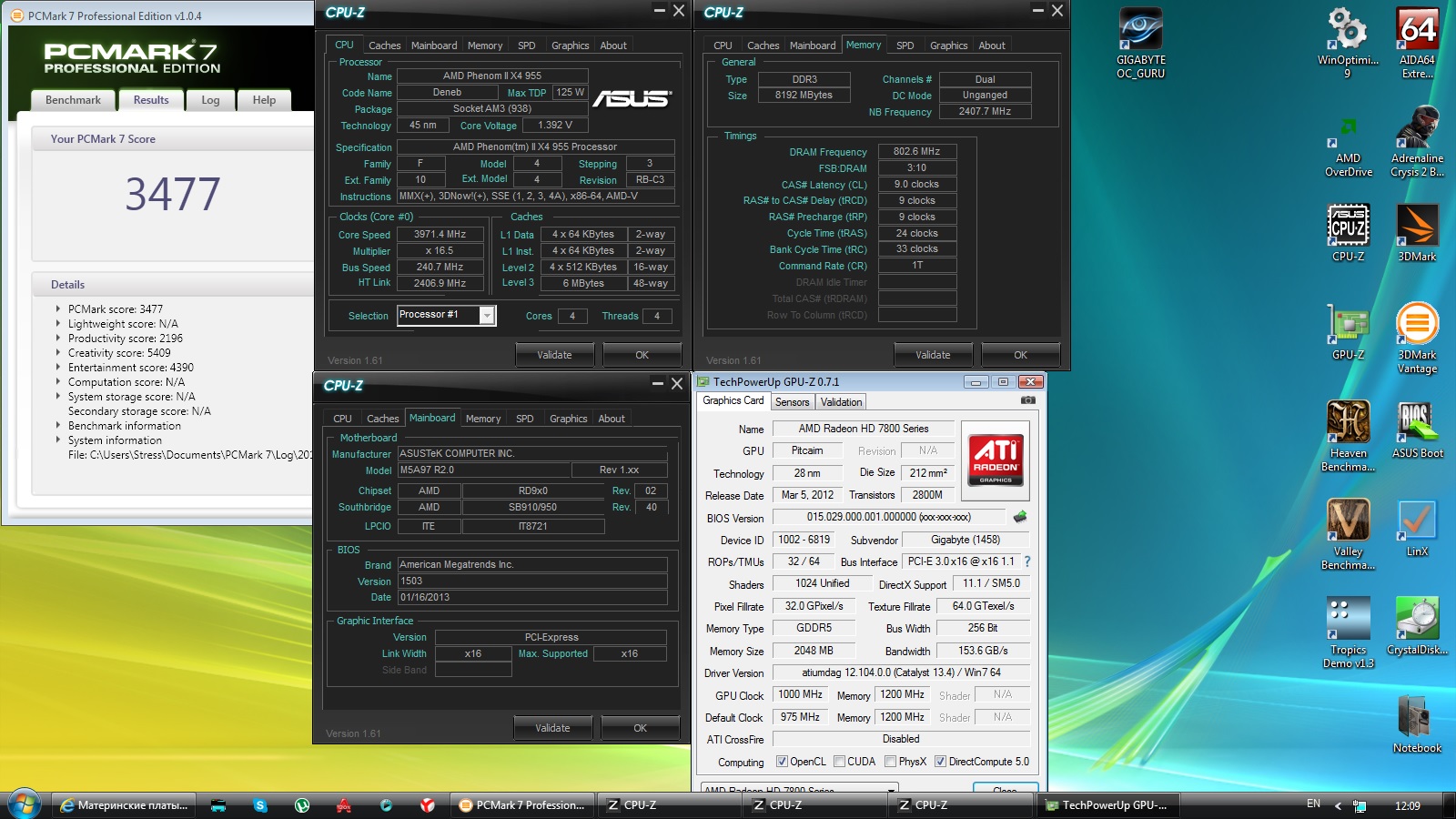Open uTorrent from the taskbar

(302, 805)
